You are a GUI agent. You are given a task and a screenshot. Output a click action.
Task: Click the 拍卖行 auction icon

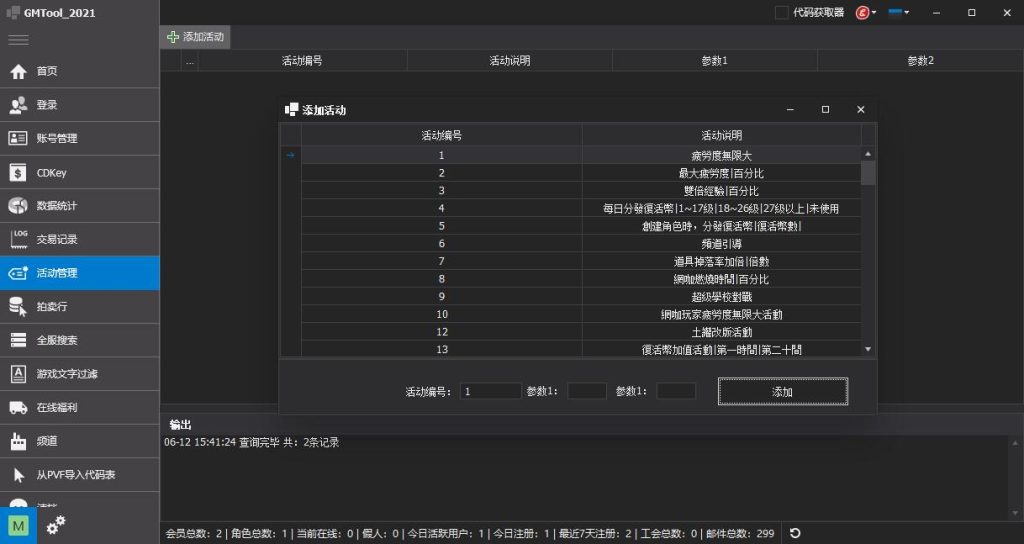(x=18, y=306)
